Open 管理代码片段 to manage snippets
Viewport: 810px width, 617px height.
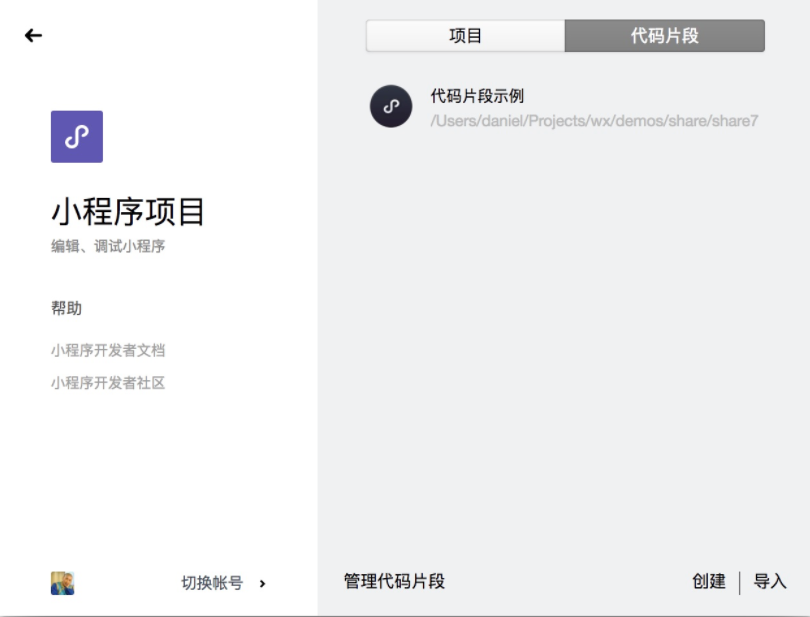[x=394, y=581]
